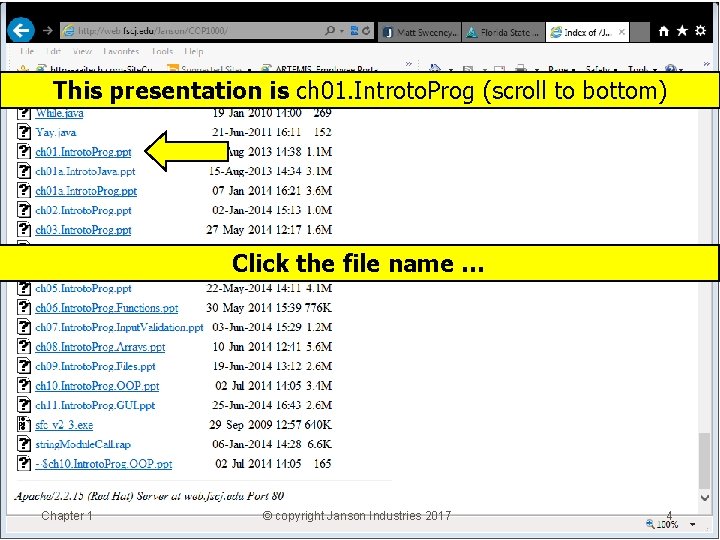Open the ~$ch10.IntrotoProg.OOP.ppt link
Screen dimensions: 720x540
coord(103,464)
